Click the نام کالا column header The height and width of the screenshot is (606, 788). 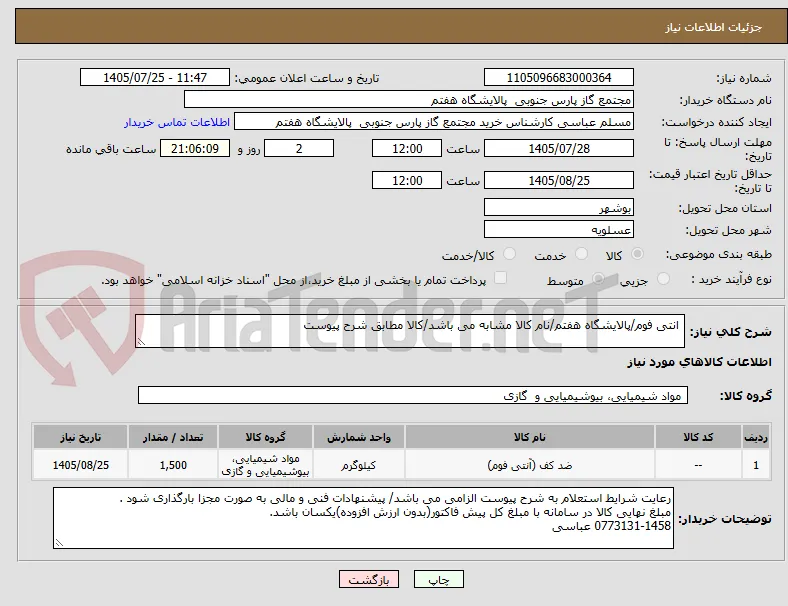(530, 437)
